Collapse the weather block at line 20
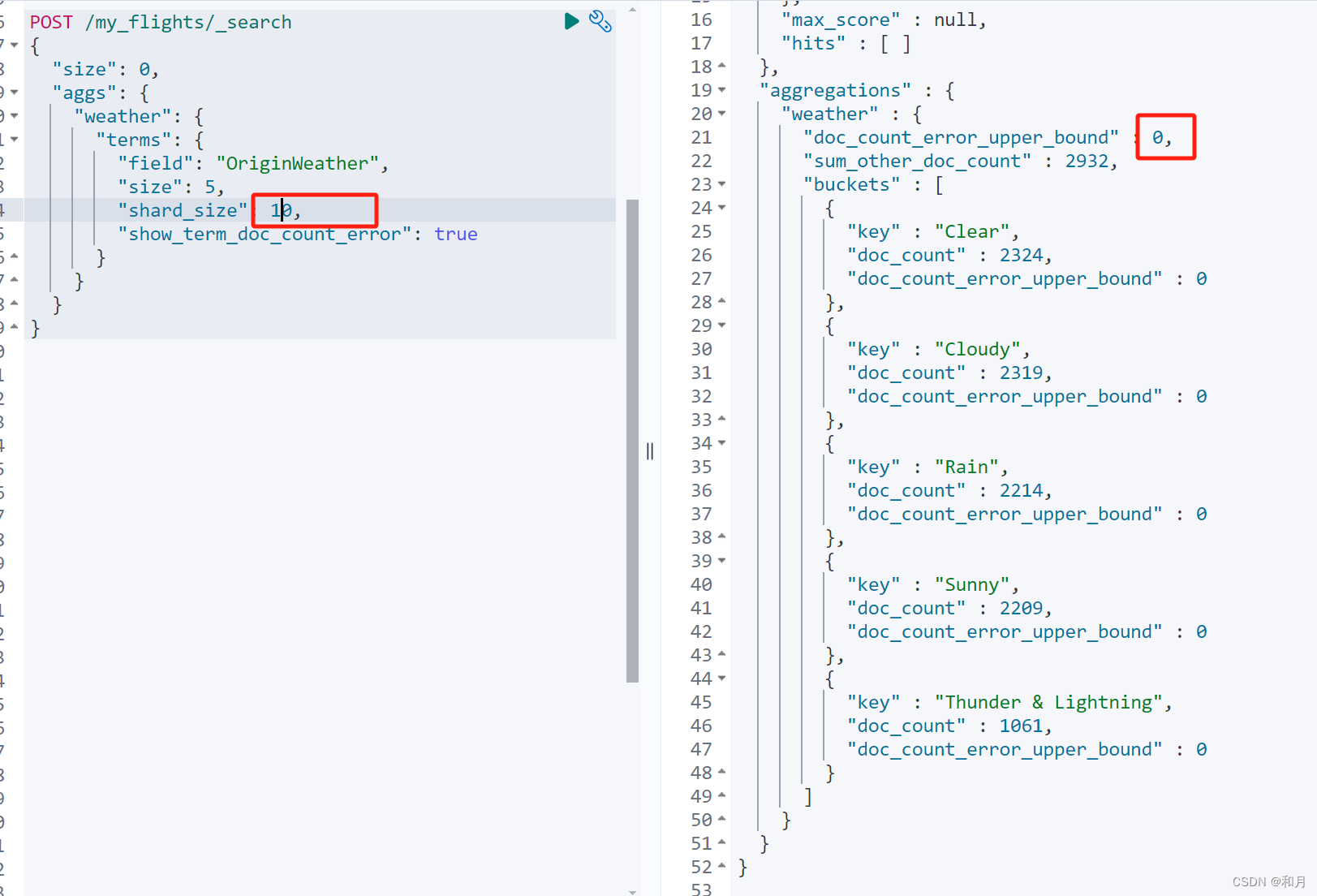Screen dimensions: 1317x896 coord(722,114)
